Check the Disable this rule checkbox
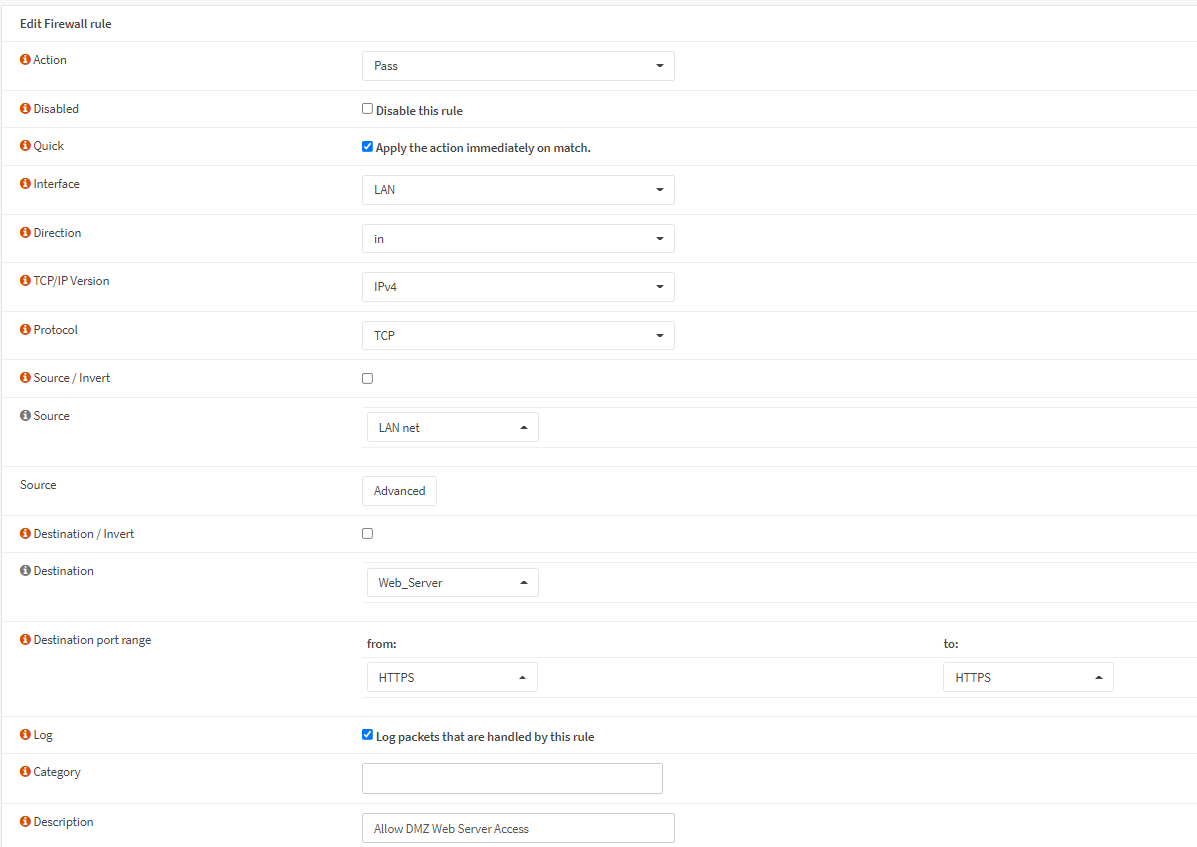This screenshot has width=1197, height=847. tap(367, 109)
